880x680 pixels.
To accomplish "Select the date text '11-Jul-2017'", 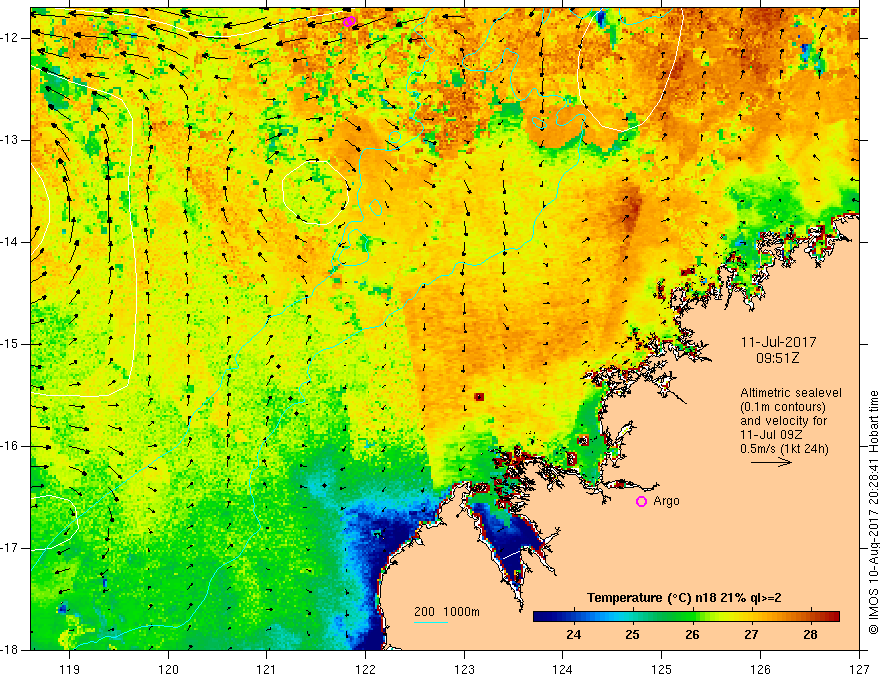I will point(778,342).
